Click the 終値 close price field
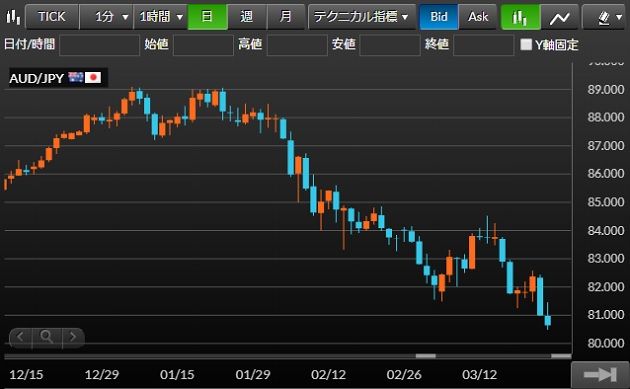The width and height of the screenshot is (630, 389). [483, 45]
